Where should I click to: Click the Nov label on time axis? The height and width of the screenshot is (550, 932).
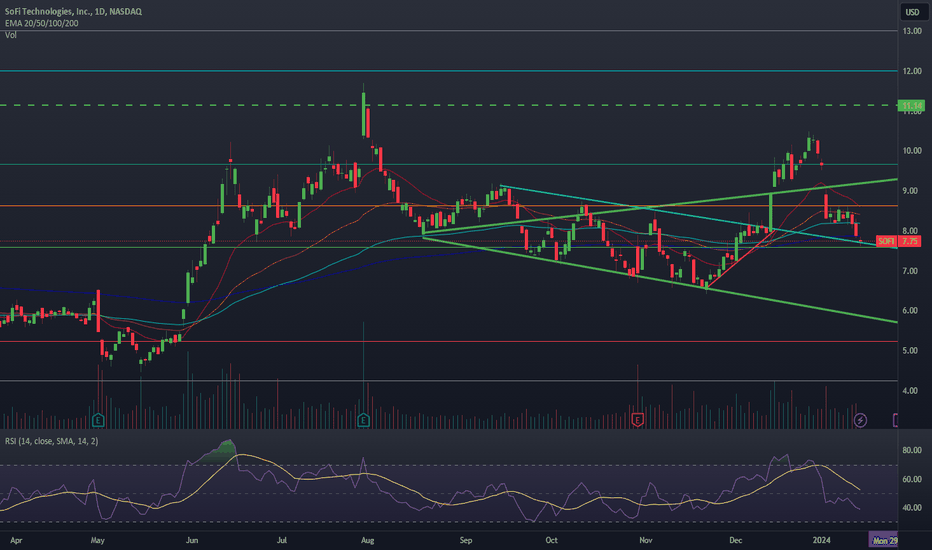tap(646, 540)
